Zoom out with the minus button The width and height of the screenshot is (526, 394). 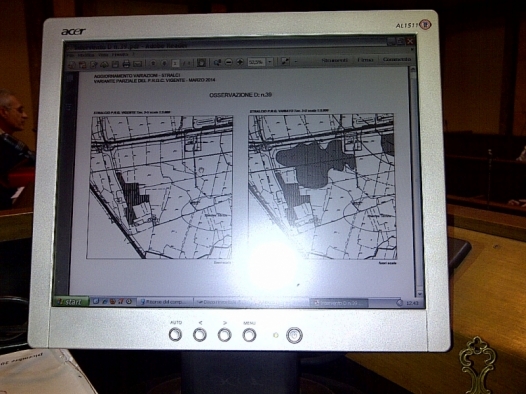click(x=228, y=62)
